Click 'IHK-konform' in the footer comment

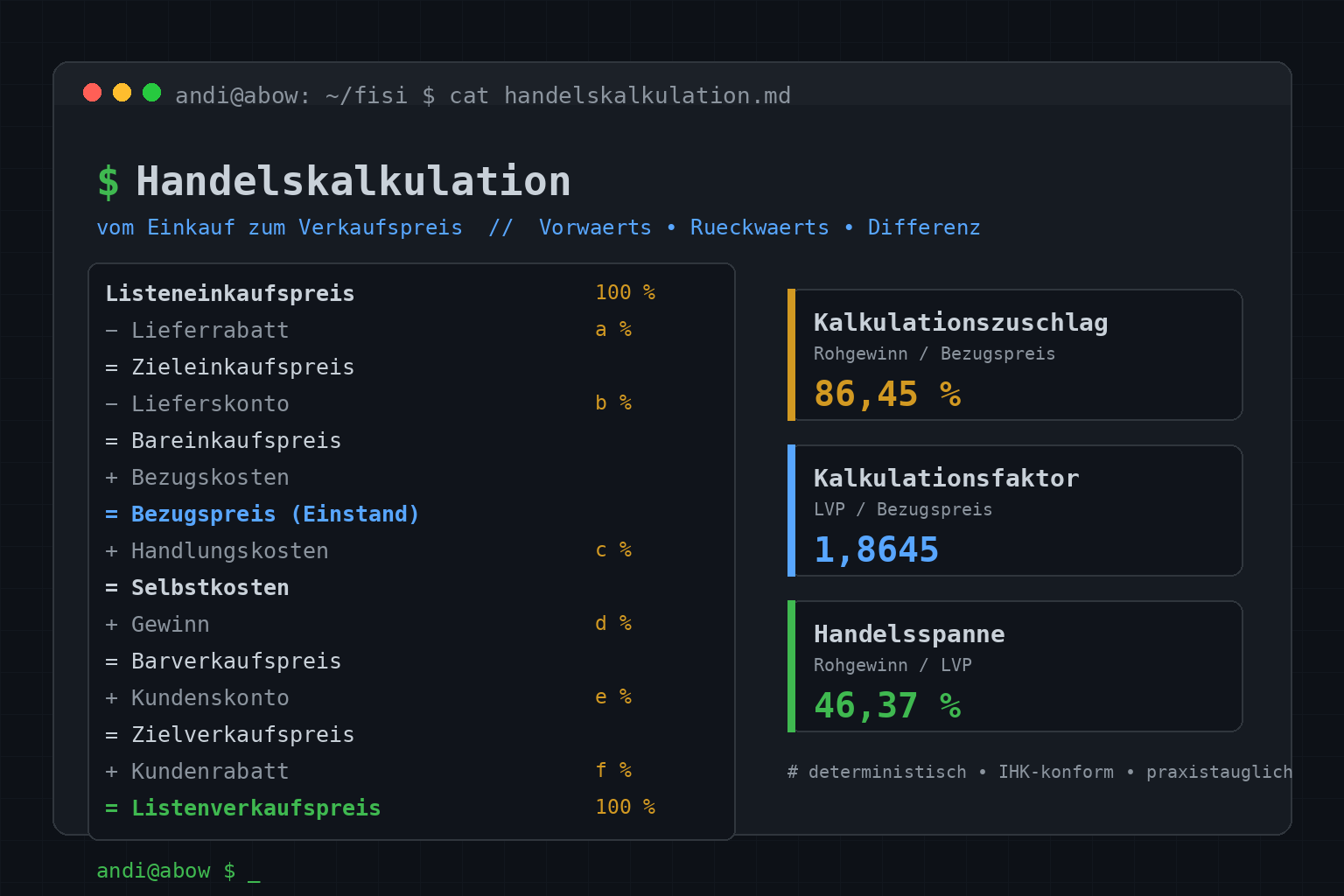tap(1056, 772)
